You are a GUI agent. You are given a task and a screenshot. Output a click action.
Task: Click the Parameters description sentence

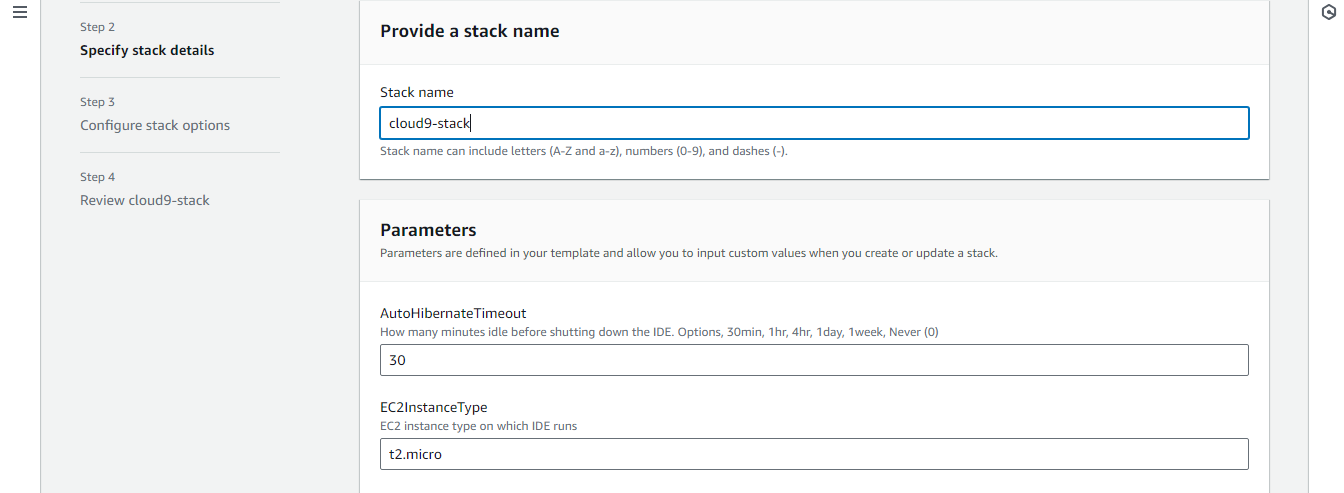coord(688,253)
